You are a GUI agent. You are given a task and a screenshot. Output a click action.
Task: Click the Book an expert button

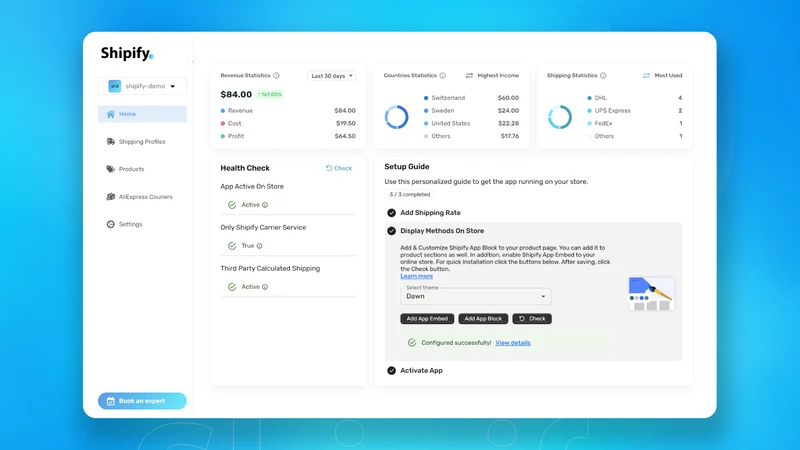[142, 401]
